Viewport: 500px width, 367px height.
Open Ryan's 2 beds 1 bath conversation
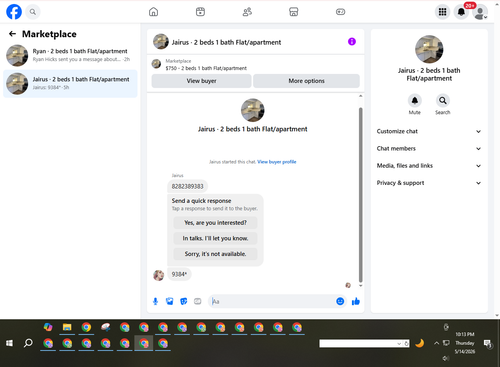[x=70, y=55]
